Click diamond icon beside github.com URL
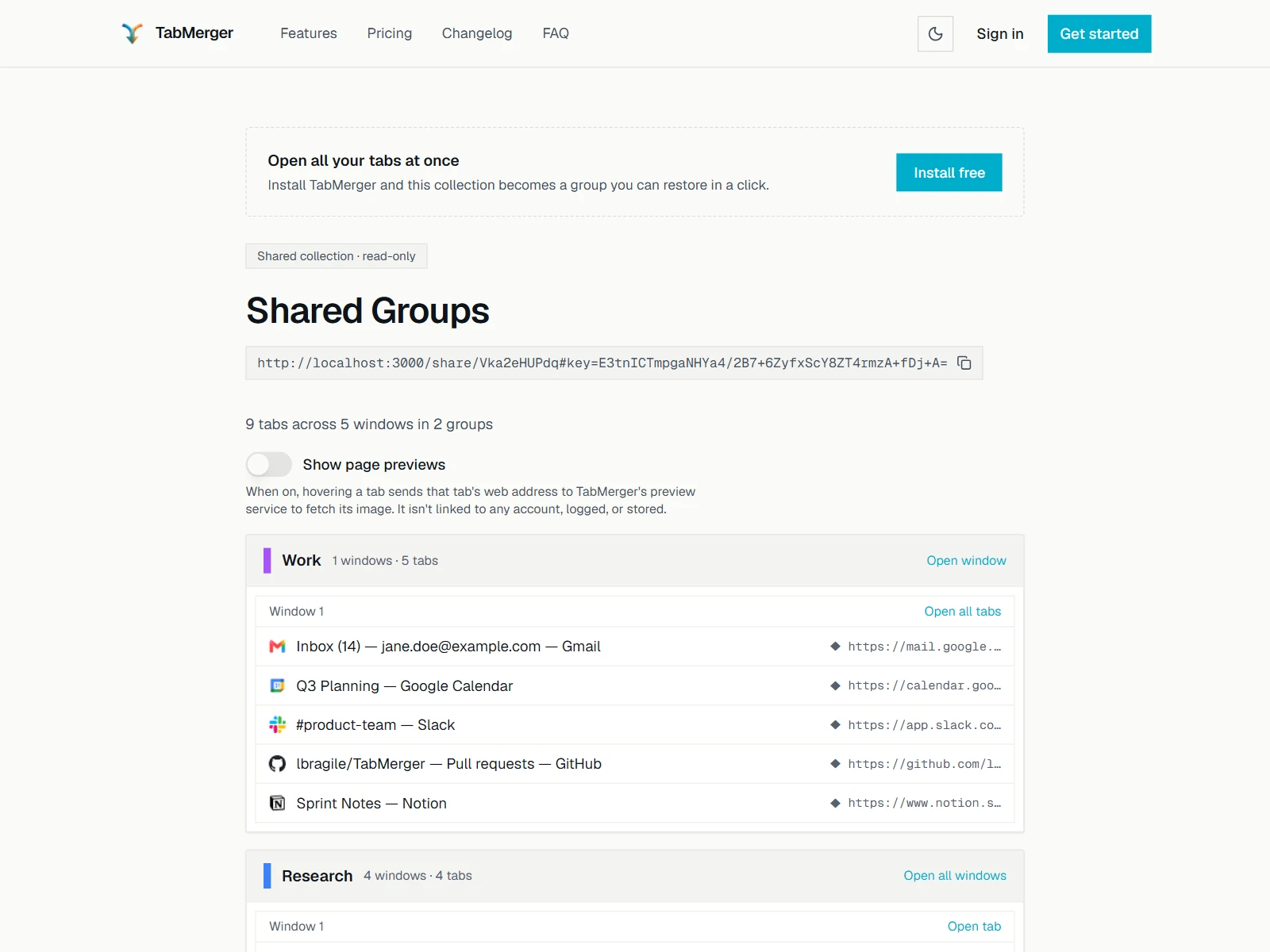Screen dimensions: 1270x952 pyautogui.click(x=835, y=764)
